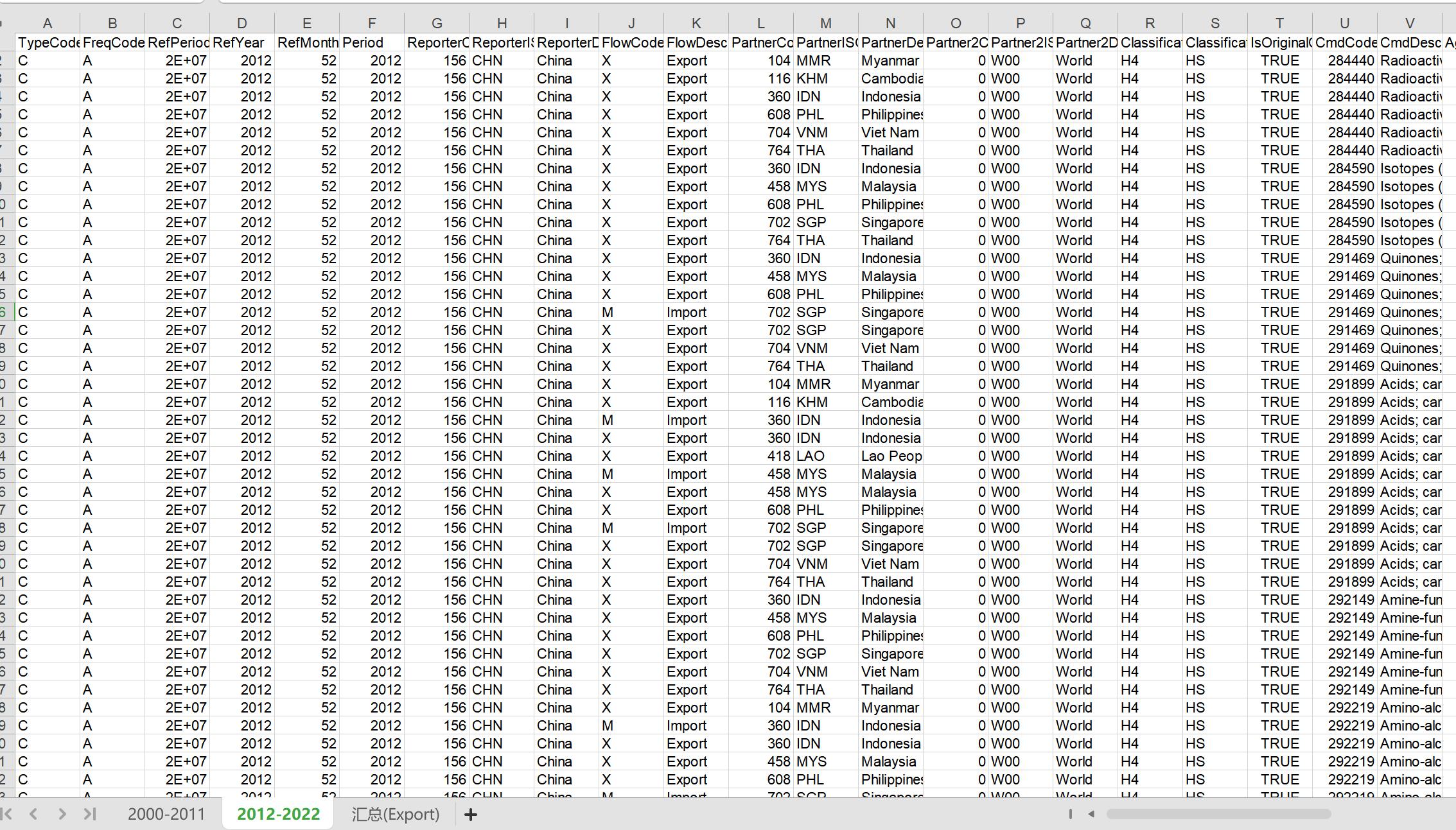Select column U header
Viewport: 1456px width, 830px height.
pos(1344,24)
